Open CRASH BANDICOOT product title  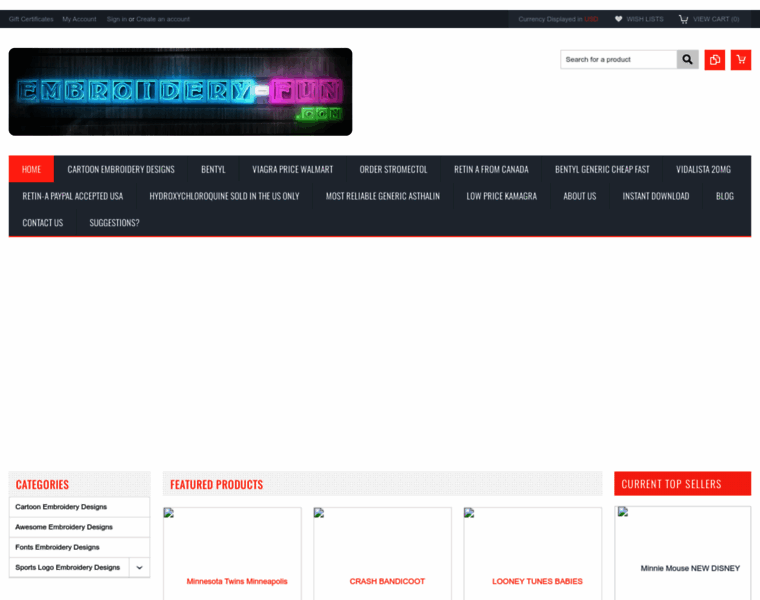tap(387, 581)
